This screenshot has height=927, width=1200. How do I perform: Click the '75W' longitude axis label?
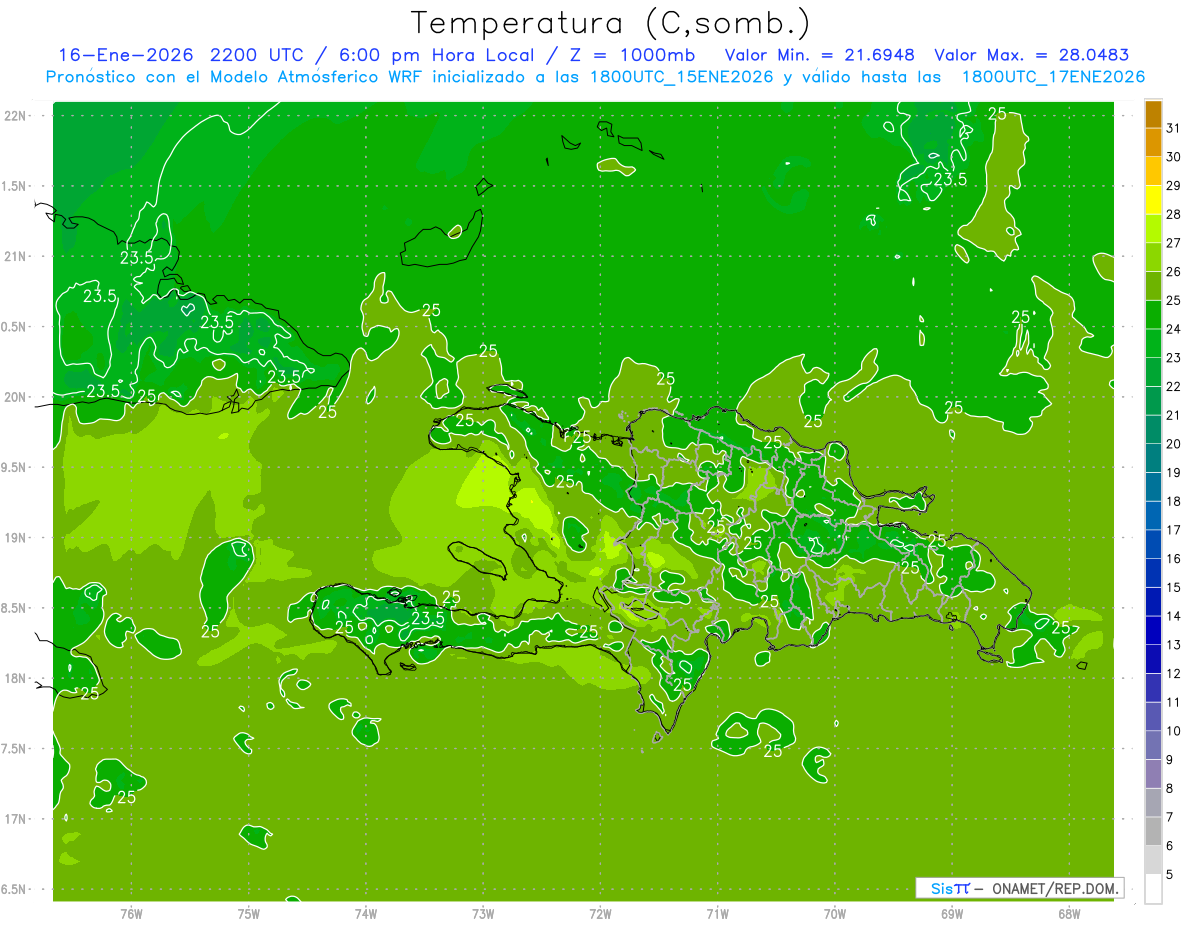[249, 914]
